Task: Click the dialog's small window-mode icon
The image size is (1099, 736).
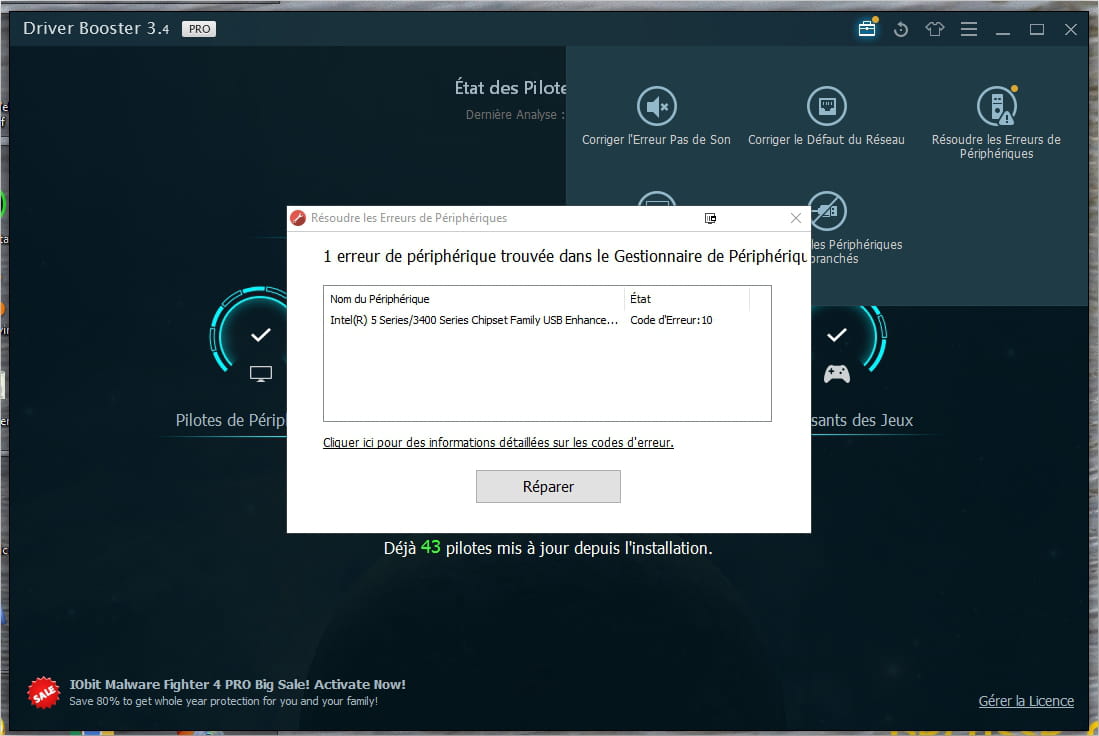Action: coord(710,218)
